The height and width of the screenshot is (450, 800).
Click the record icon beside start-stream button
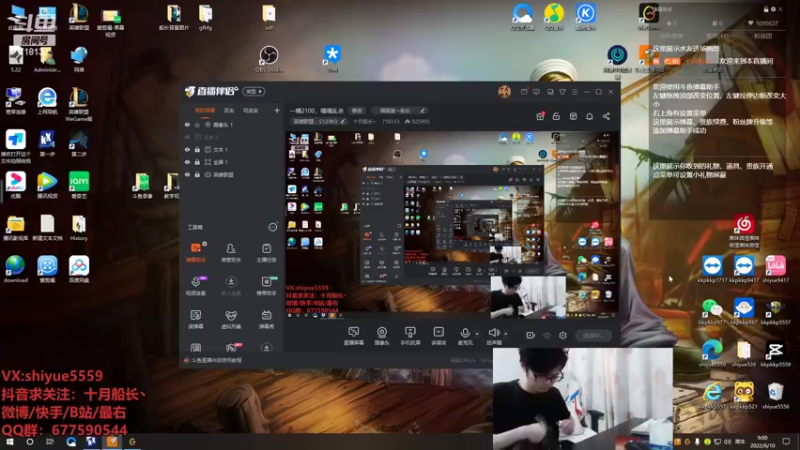point(531,335)
